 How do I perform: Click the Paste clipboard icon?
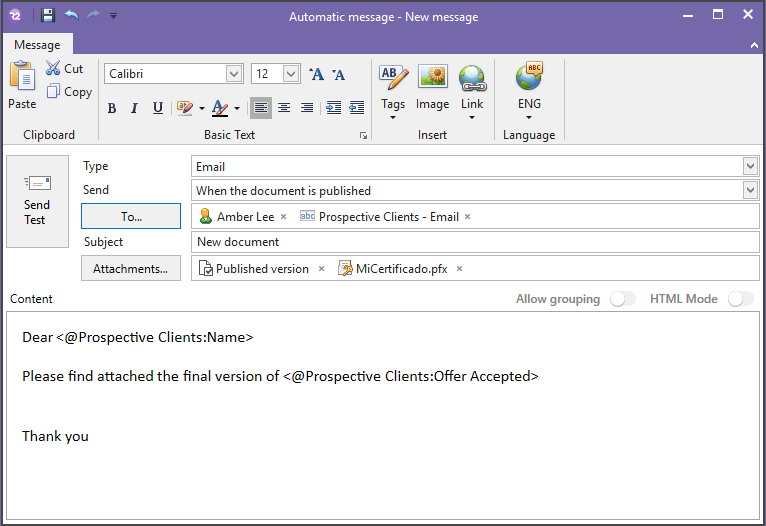[x=22, y=75]
